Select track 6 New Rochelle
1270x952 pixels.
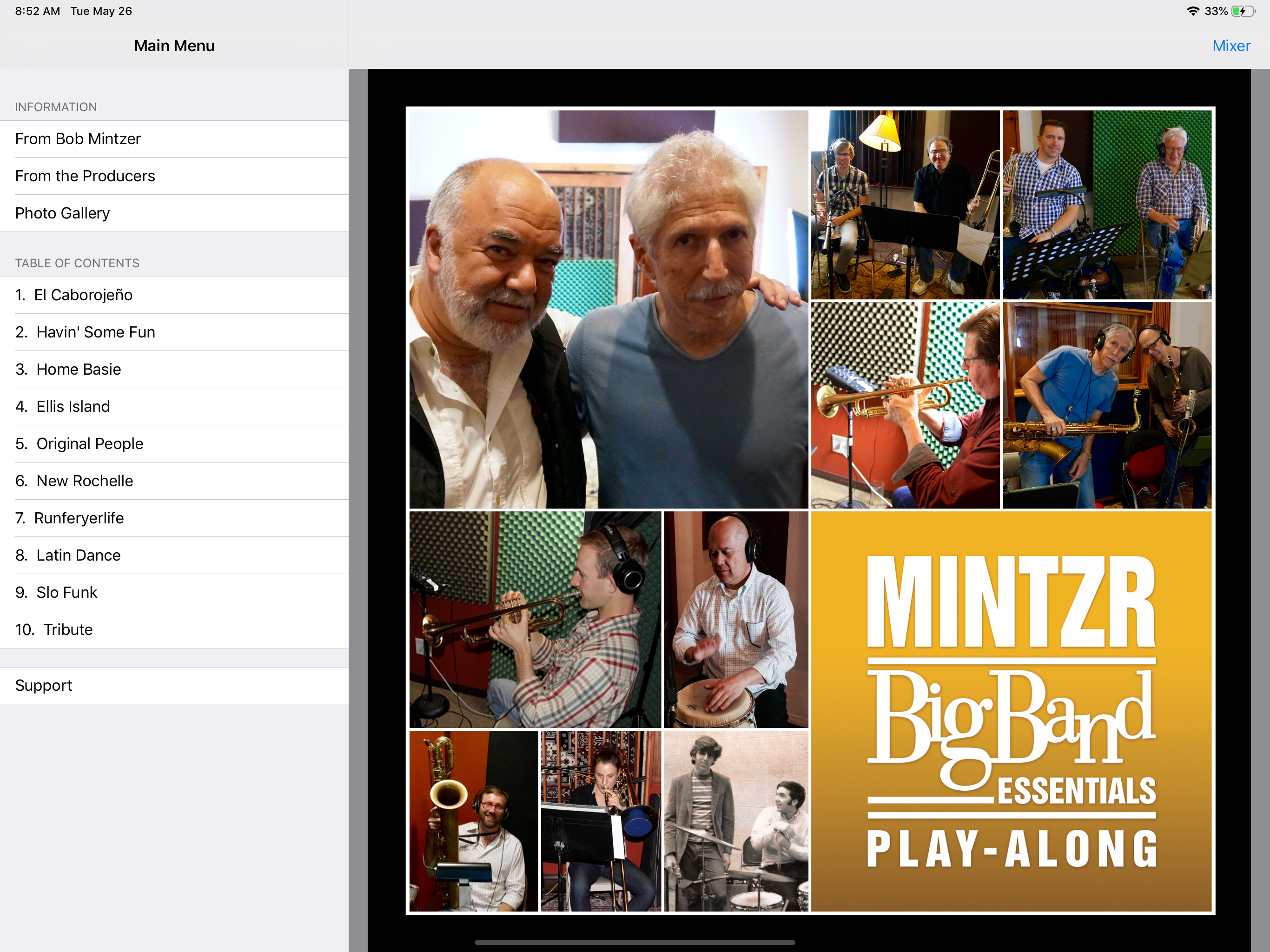pos(174,481)
